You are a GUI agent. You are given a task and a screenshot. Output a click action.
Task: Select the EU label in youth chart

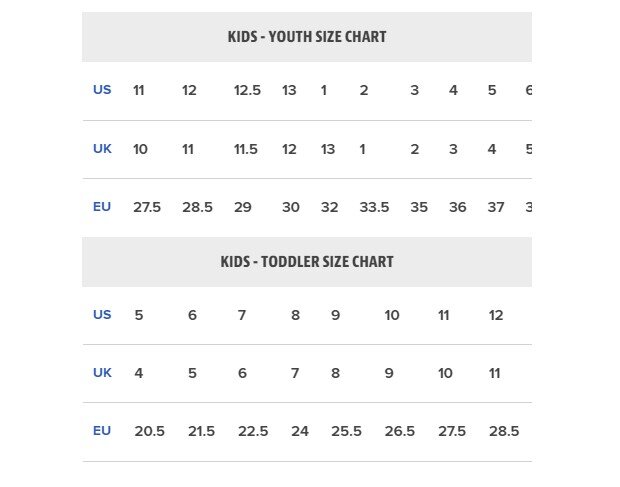(102, 207)
